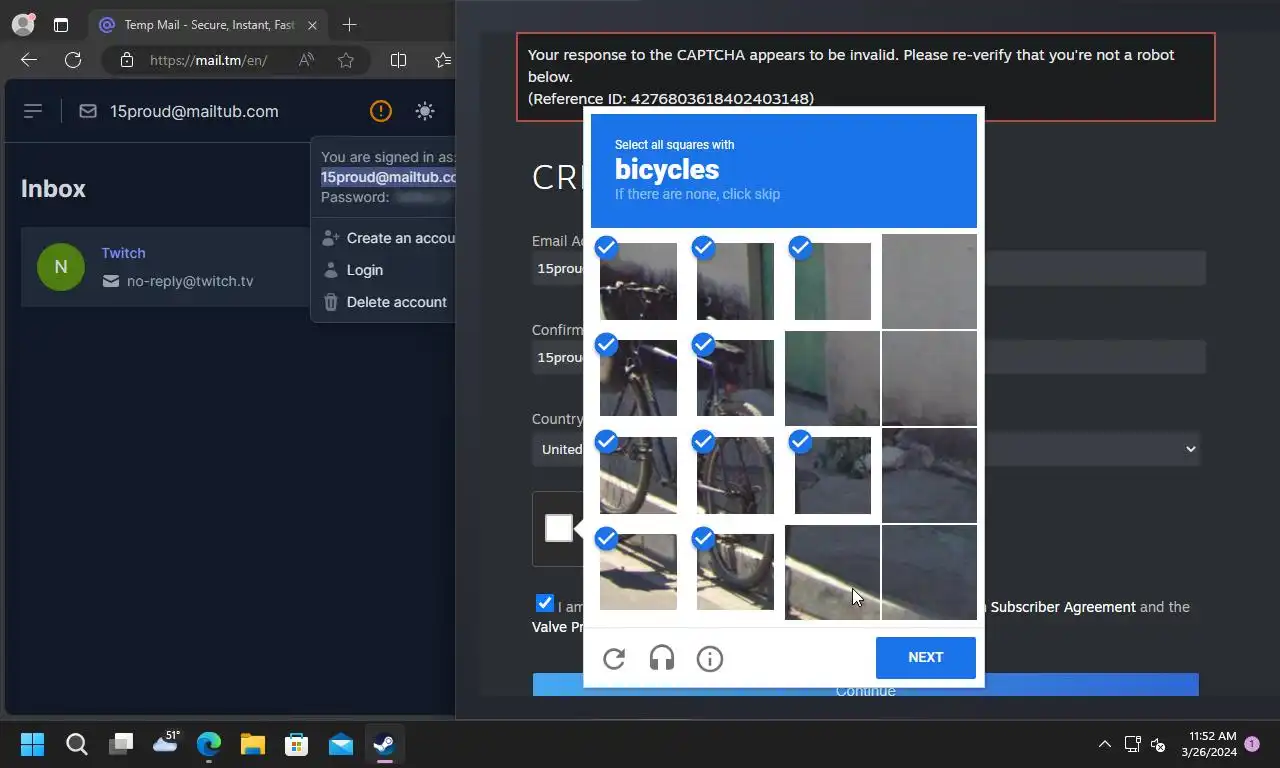This screenshot has height=768, width=1280.
Task: Open Edge split screen
Action: click(398, 60)
